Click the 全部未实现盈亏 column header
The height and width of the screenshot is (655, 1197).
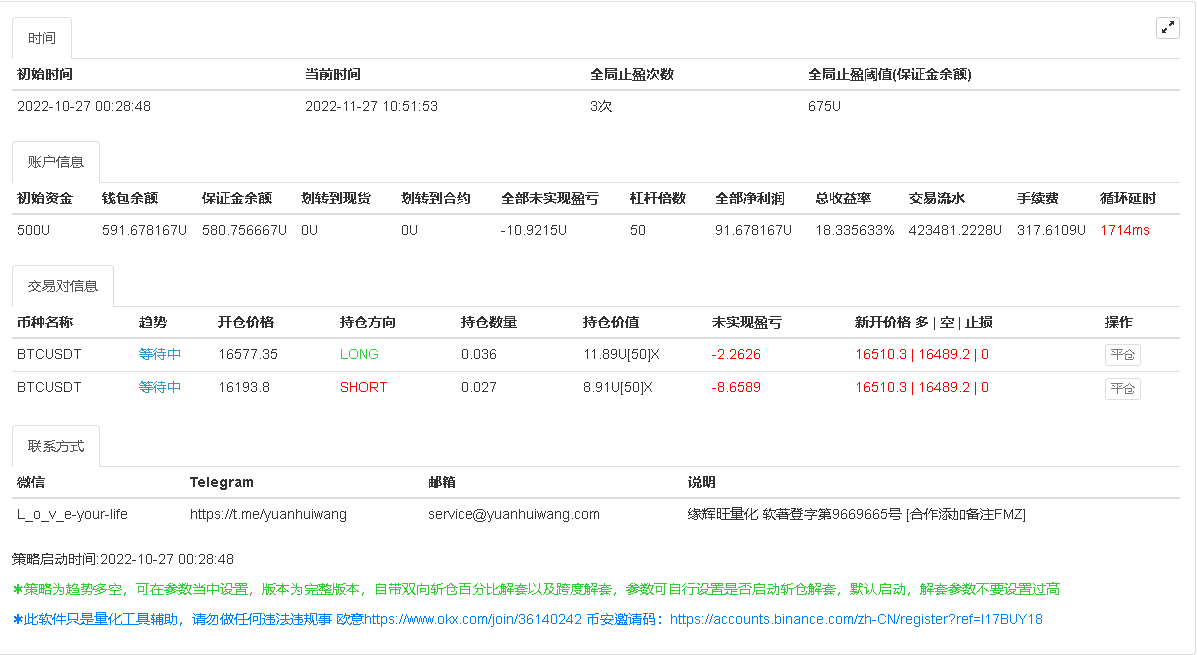[x=550, y=198]
